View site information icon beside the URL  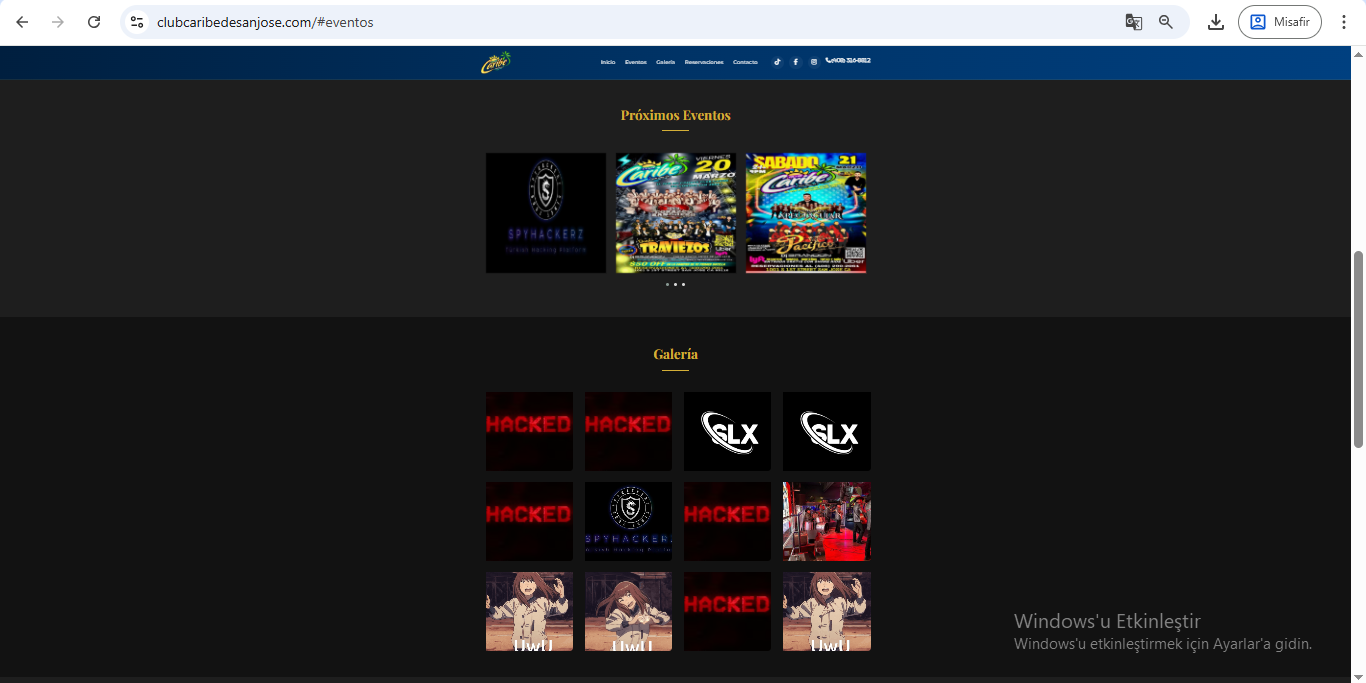[x=138, y=22]
